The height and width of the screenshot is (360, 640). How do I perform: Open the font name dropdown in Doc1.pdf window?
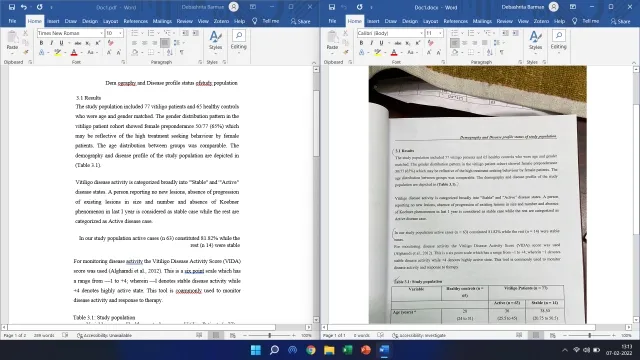101,33
